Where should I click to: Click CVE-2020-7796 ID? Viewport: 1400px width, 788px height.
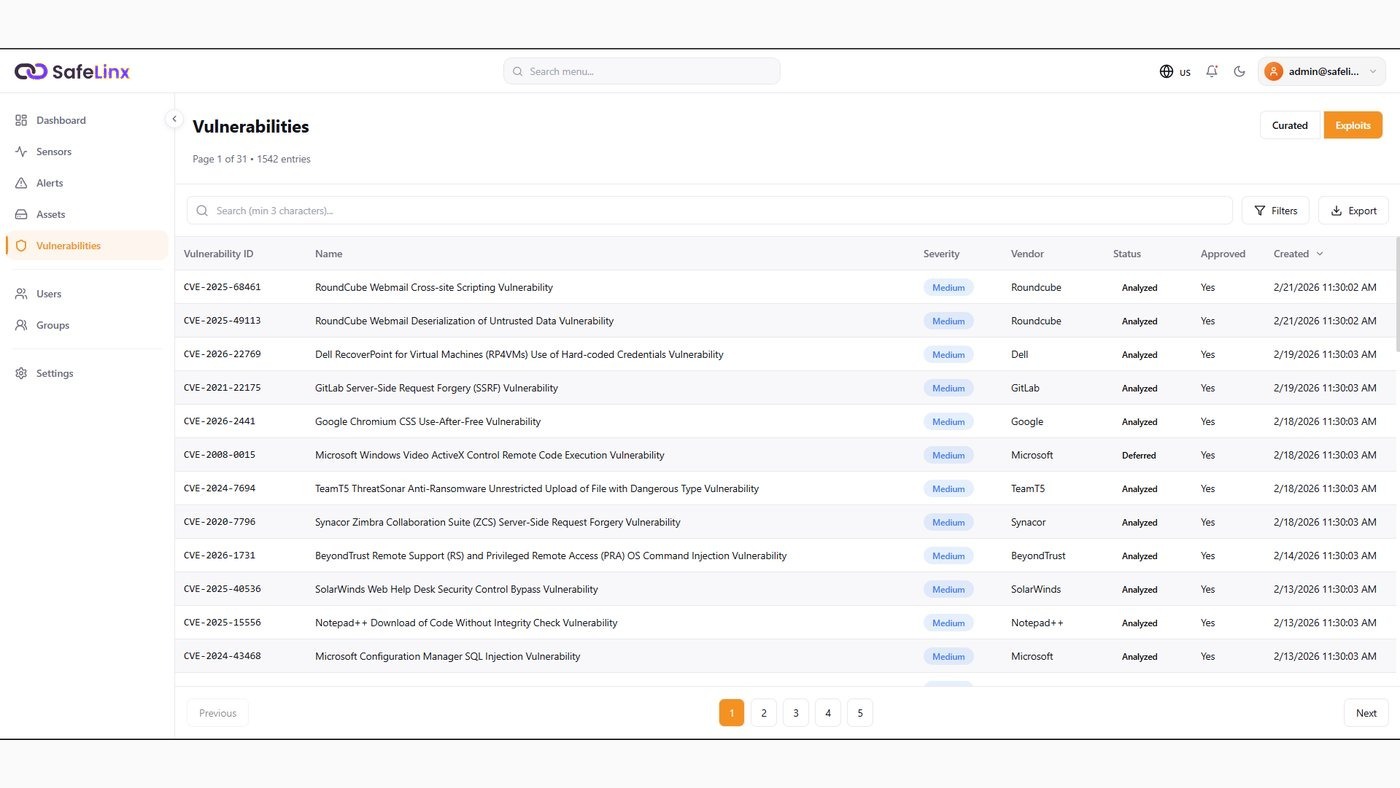pos(219,522)
